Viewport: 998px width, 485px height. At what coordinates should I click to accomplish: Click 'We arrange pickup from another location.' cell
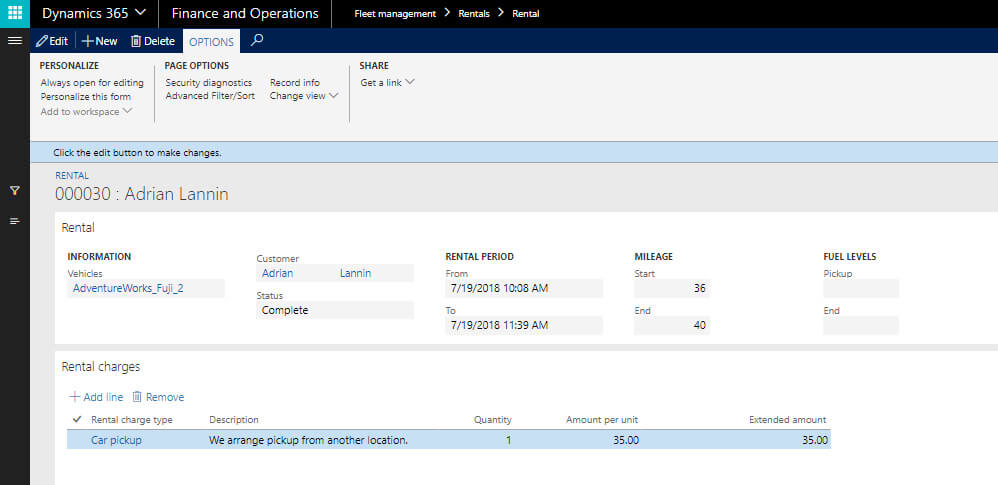coord(308,440)
